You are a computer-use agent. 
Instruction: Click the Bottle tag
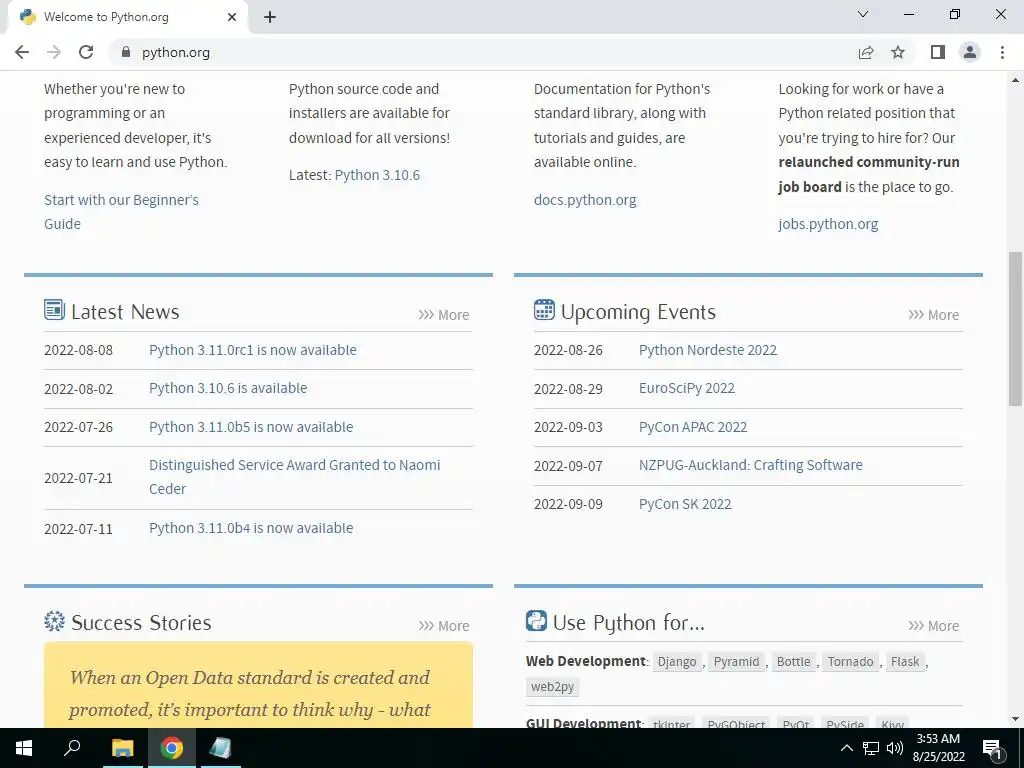click(x=793, y=662)
